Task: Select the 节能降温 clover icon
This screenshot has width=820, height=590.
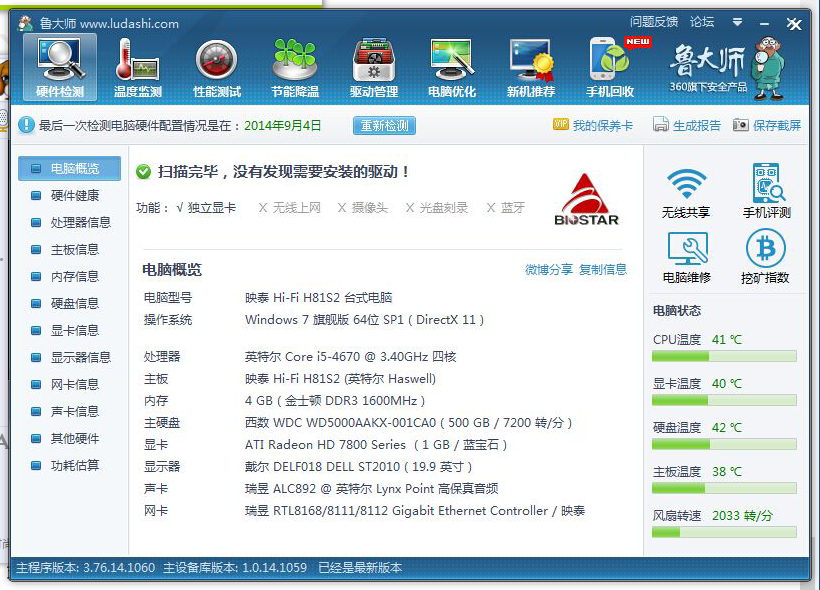Action: [295, 60]
